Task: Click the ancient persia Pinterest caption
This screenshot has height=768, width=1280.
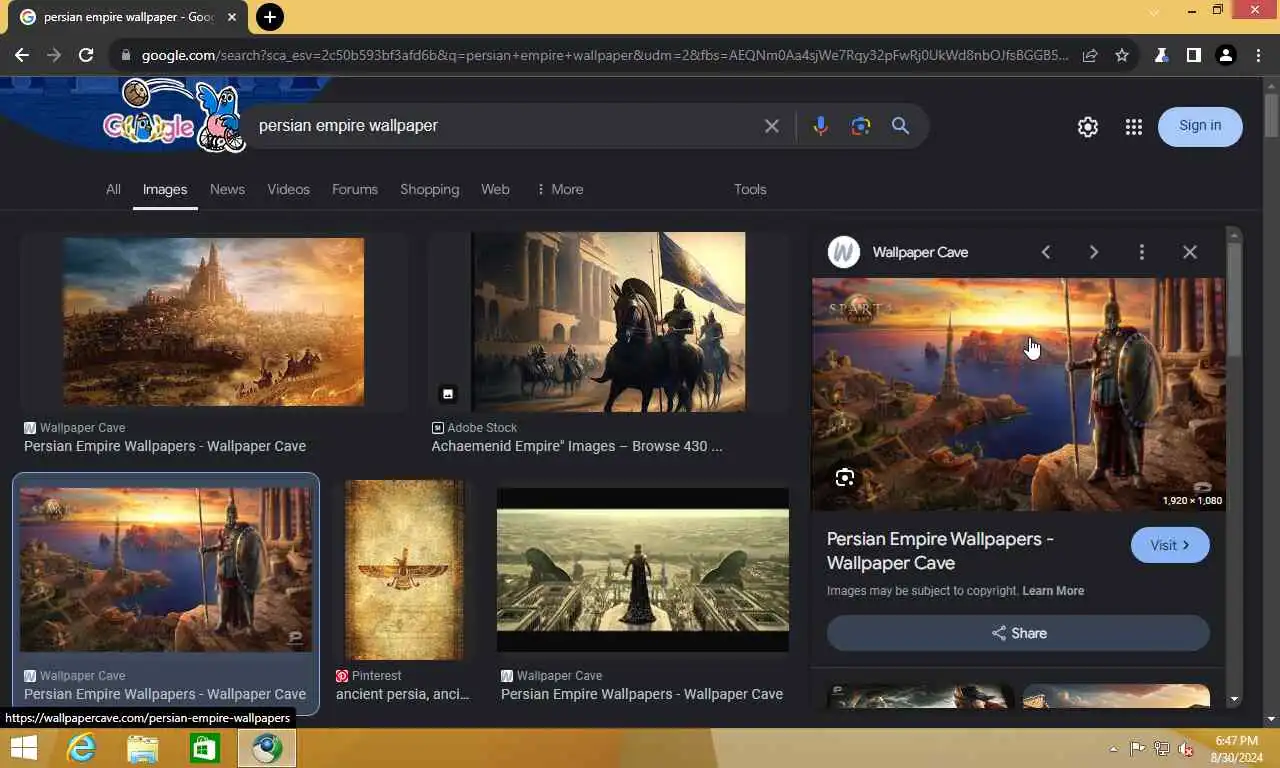Action: coord(402,694)
